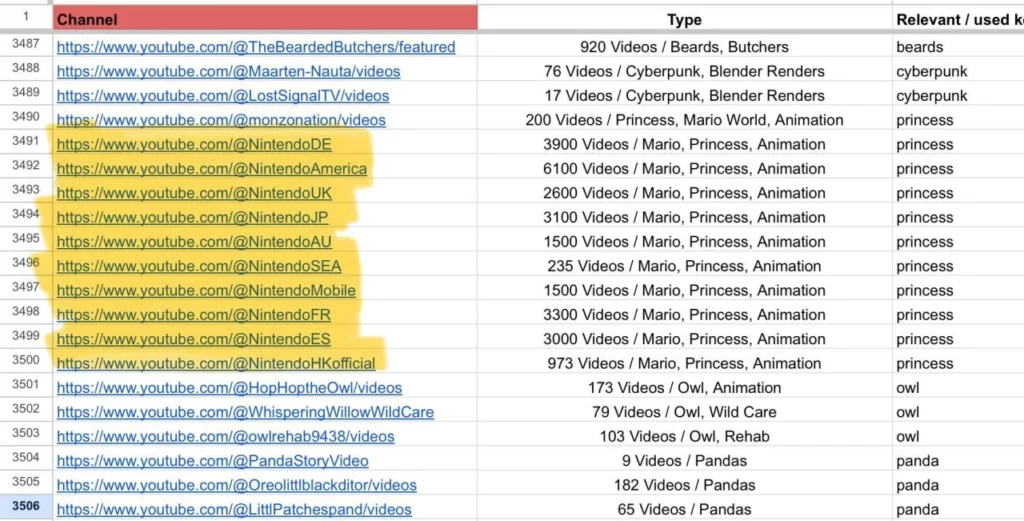The width and height of the screenshot is (1024, 521).
Task: Open the WhisperingWillowWildCare channel link
Action: pos(246,412)
